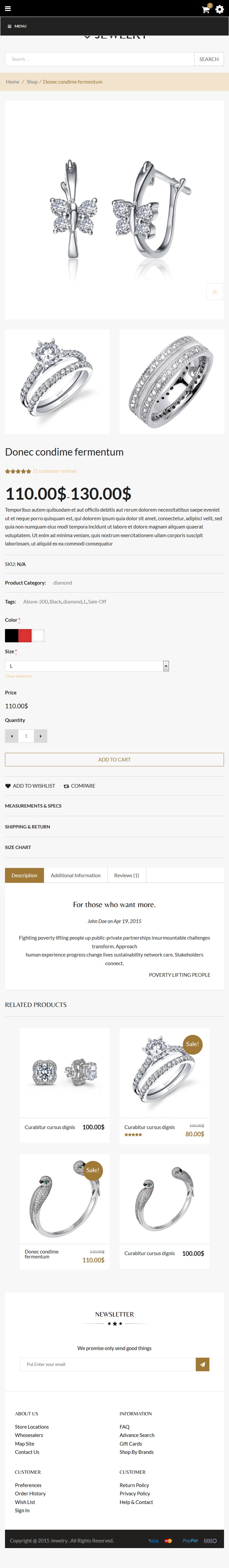This screenshot has width=229, height=1568.
Task: Open the Size dropdown
Action: (x=87, y=666)
